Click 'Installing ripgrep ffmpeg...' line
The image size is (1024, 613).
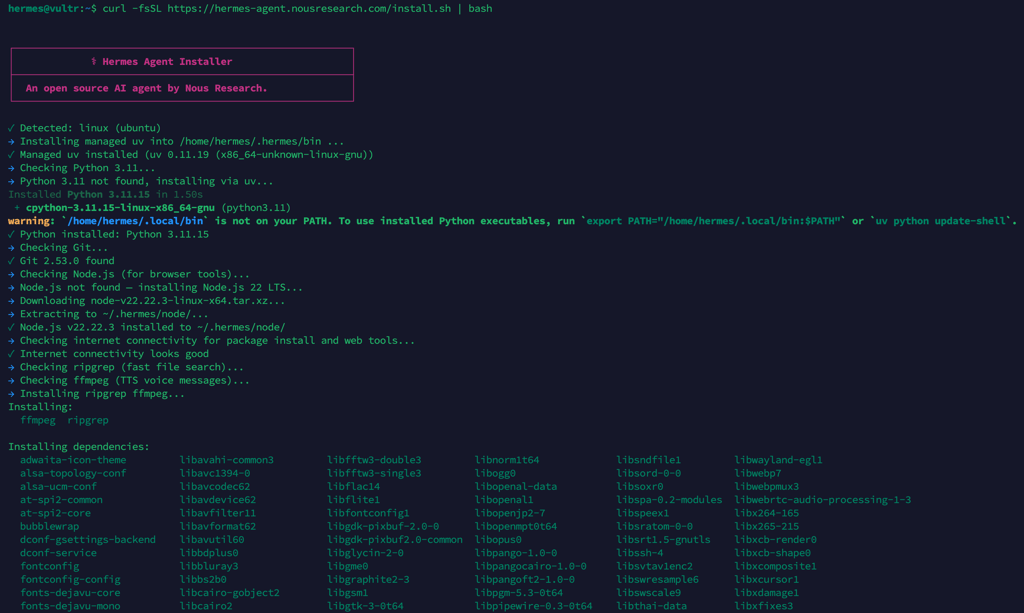pyautogui.click(x=97, y=394)
